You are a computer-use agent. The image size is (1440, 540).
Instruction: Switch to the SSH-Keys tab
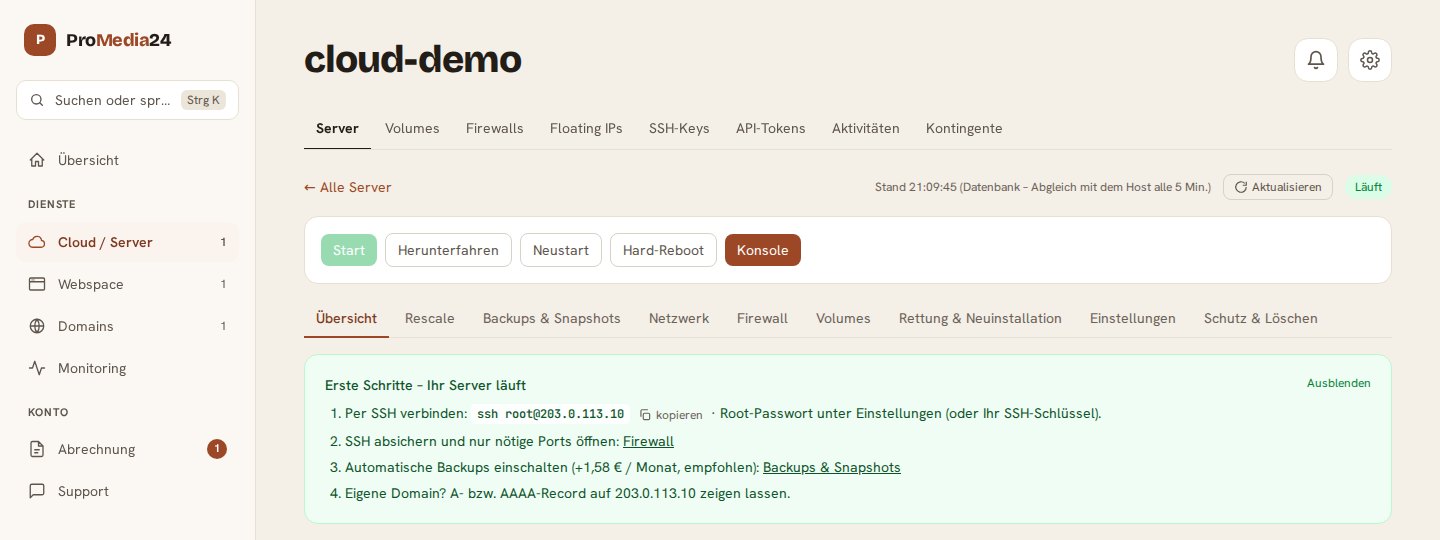(679, 128)
